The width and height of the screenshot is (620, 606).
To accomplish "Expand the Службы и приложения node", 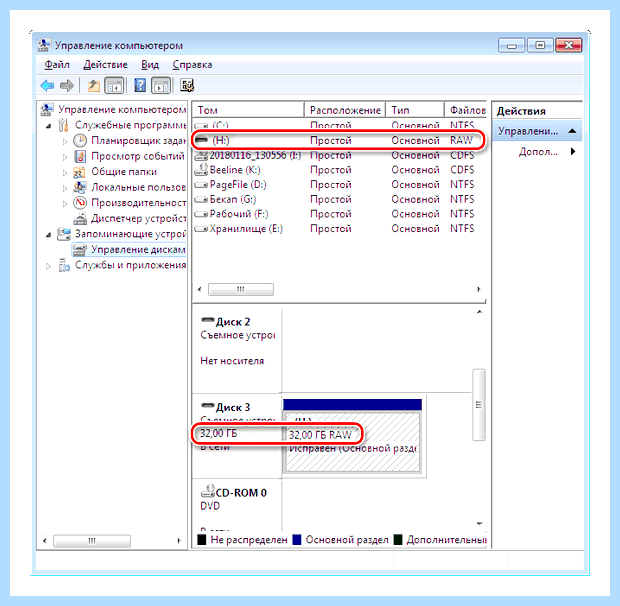I will pos(49,266).
